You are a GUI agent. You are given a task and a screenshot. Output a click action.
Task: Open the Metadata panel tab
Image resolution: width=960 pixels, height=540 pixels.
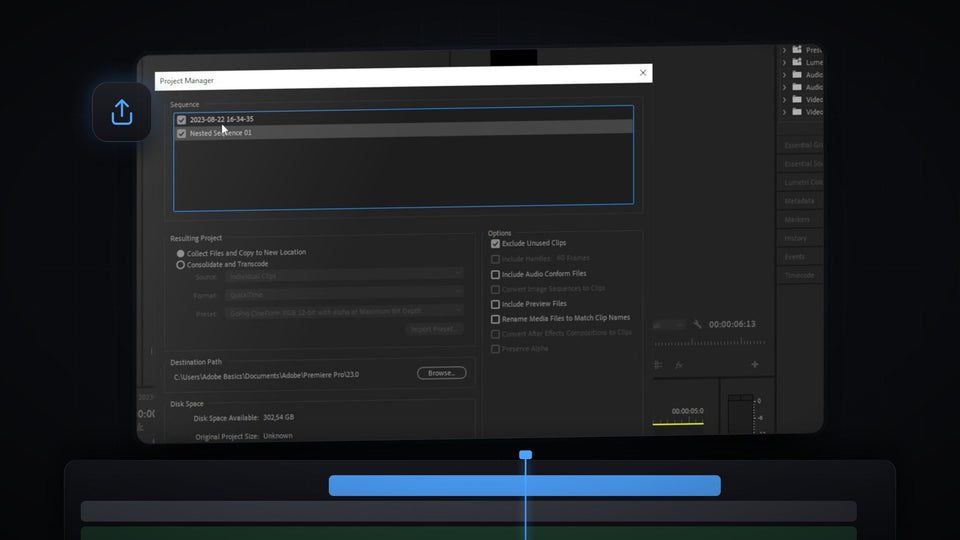coord(799,201)
